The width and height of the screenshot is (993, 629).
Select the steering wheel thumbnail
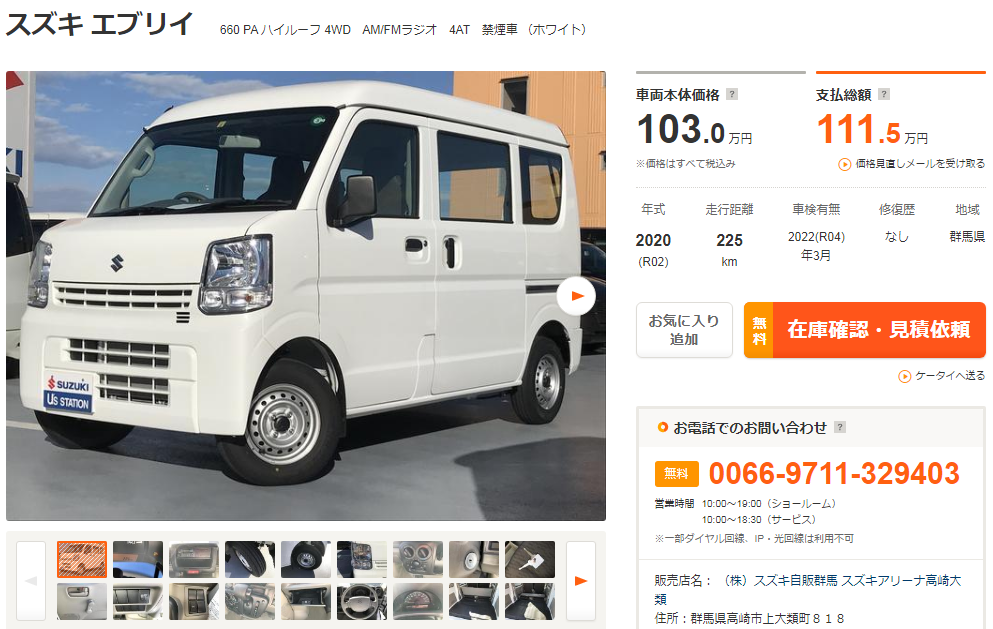pos(362,601)
